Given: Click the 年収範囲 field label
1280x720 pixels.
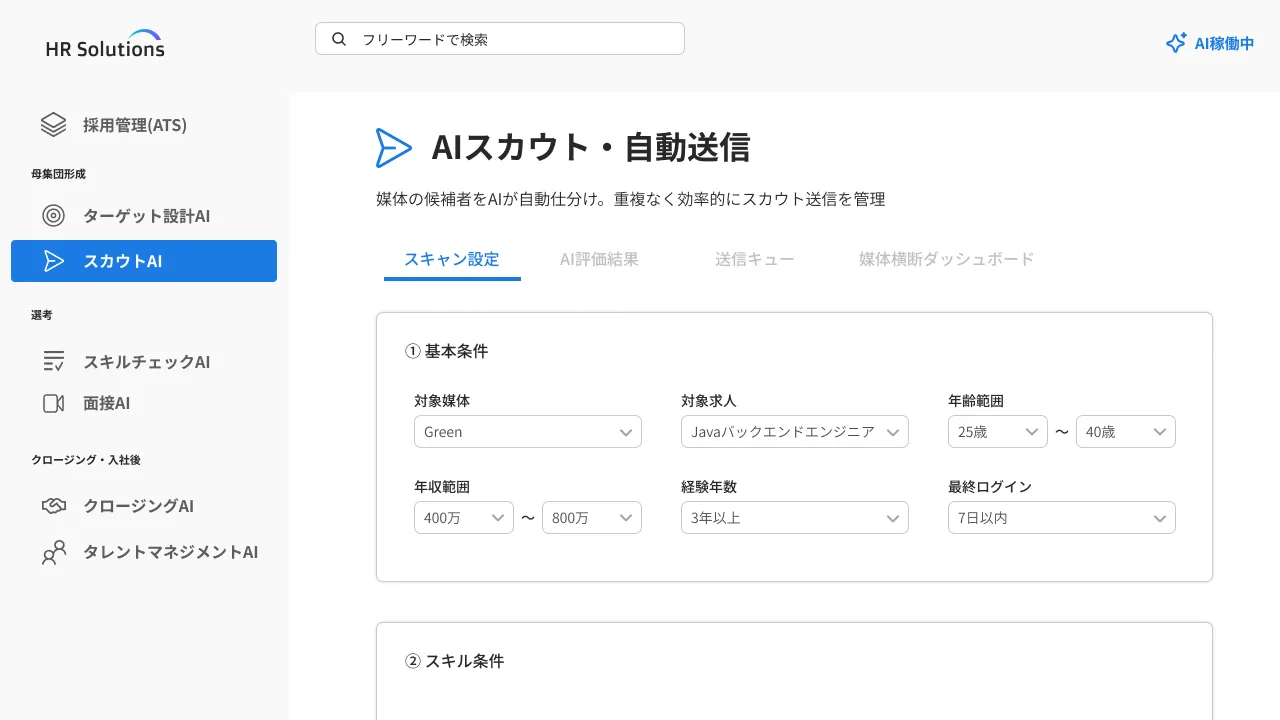Looking at the screenshot, I should point(442,487).
